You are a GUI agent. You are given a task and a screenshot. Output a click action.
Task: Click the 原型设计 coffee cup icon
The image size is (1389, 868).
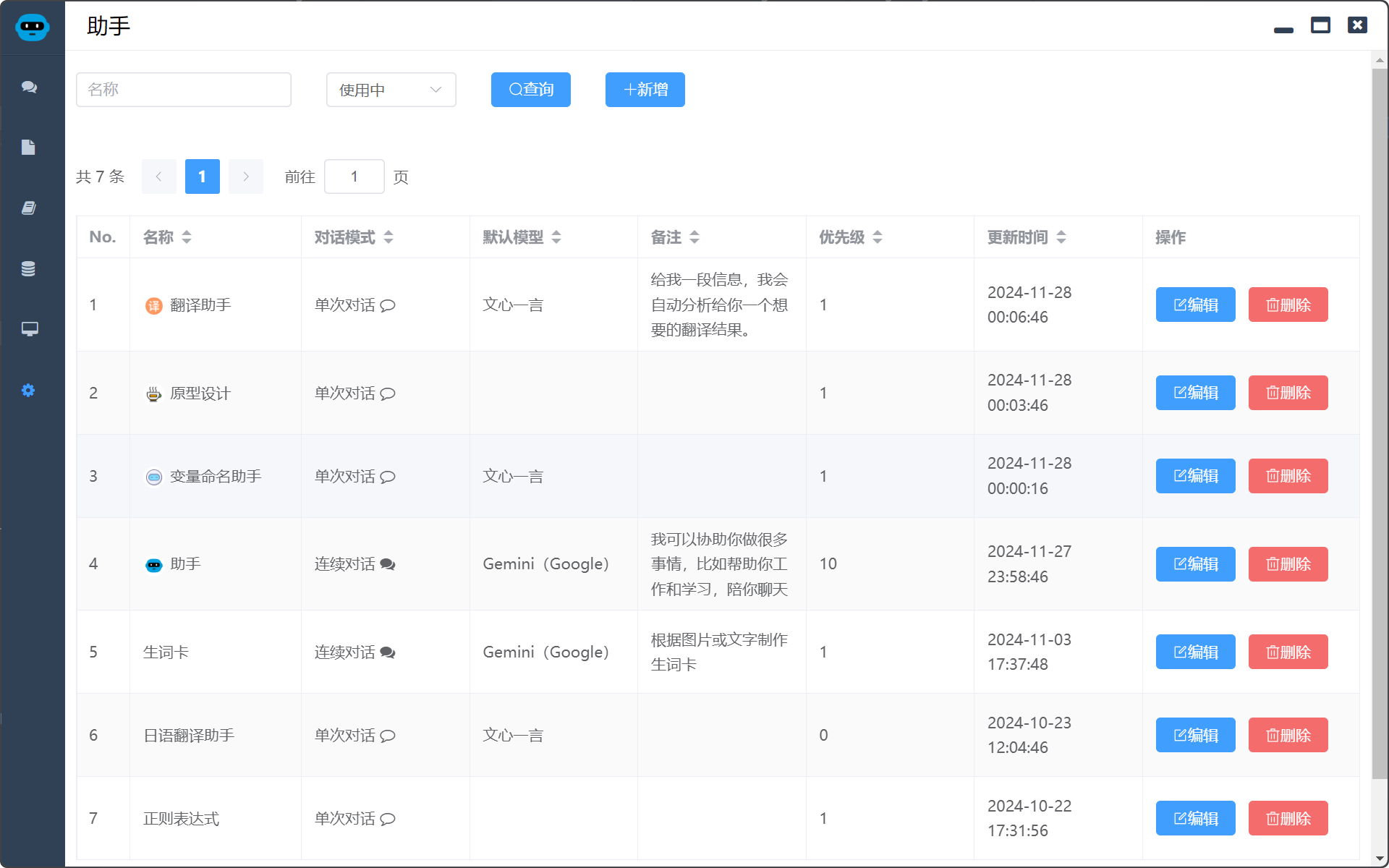pos(153,393)
